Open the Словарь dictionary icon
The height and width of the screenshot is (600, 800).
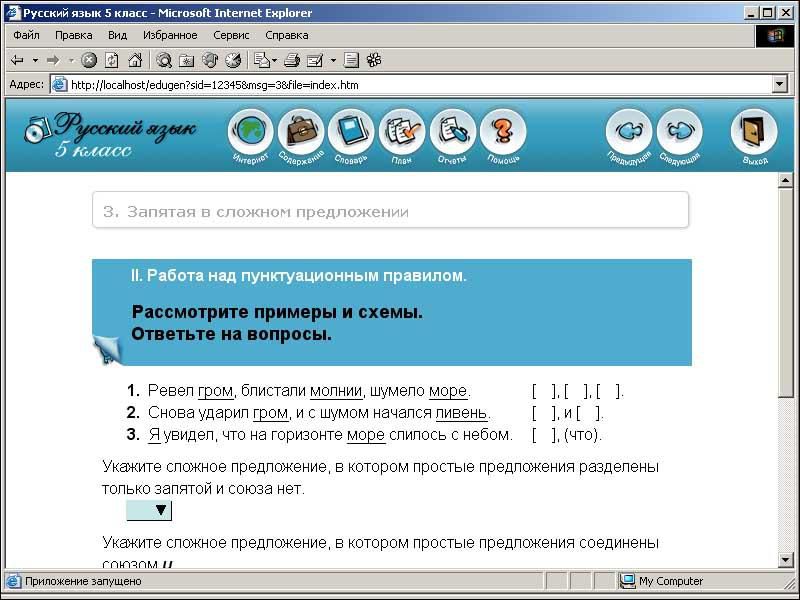click(351, 131)
